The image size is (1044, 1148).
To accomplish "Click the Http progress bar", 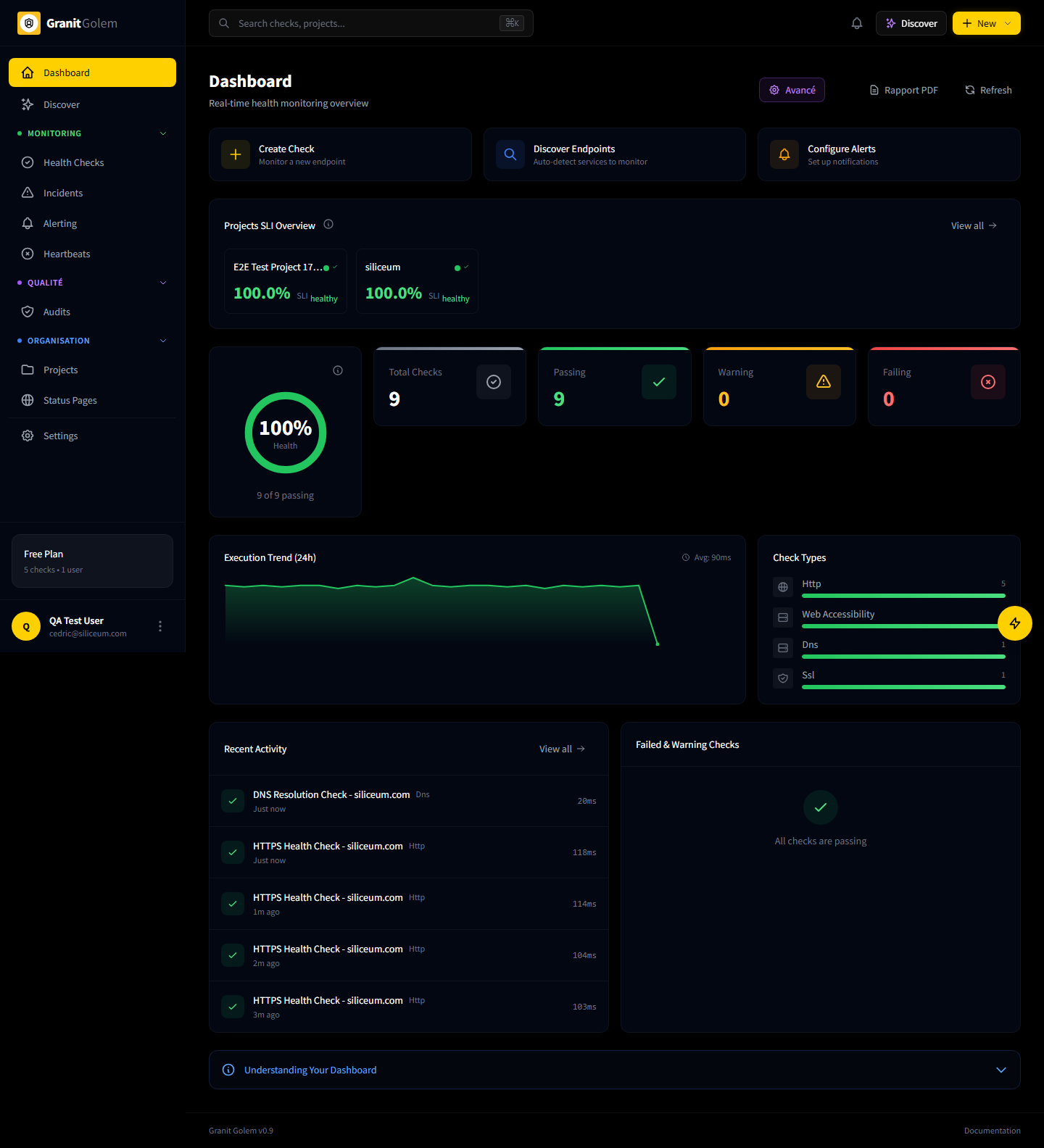I will pyautogui.click(x=903, y=596).
